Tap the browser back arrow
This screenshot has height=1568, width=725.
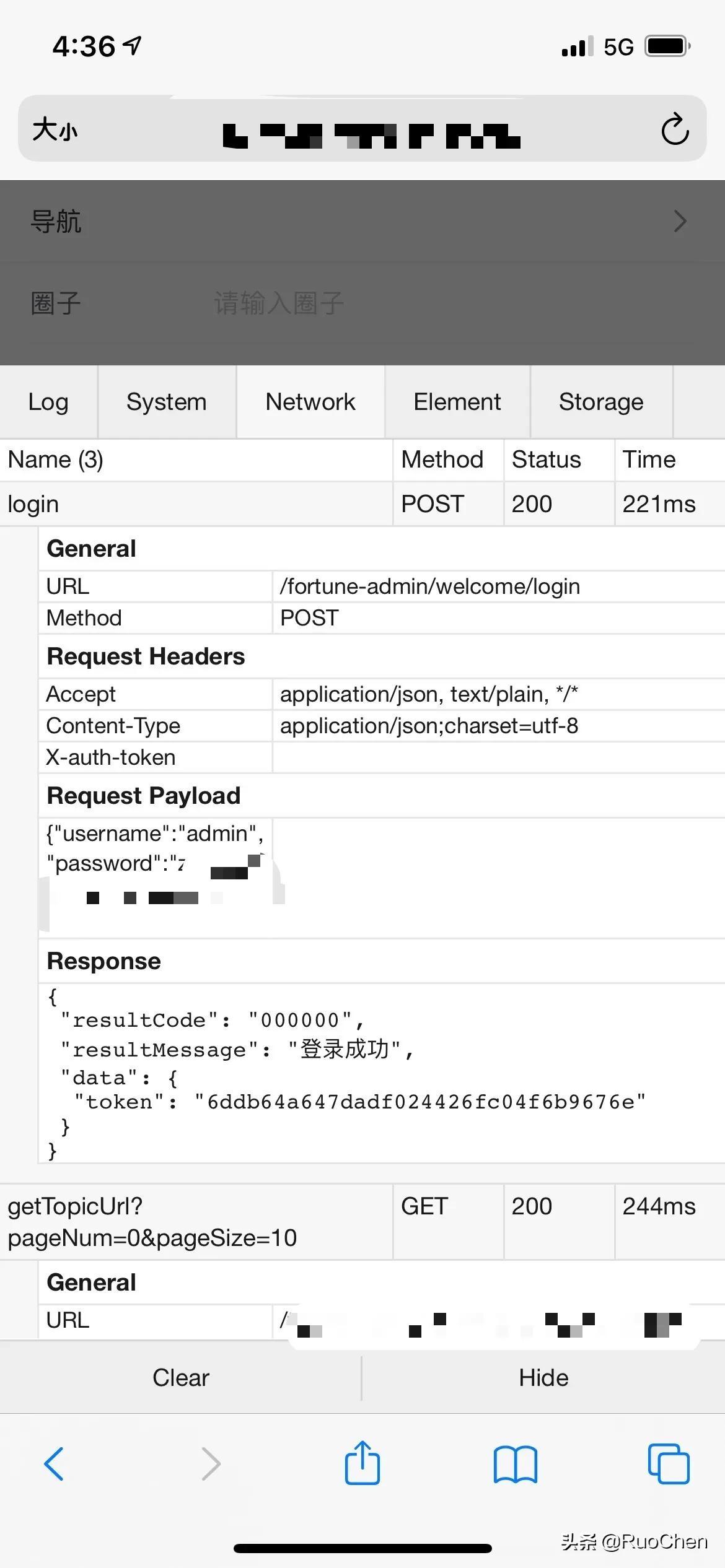[54, 1465]
